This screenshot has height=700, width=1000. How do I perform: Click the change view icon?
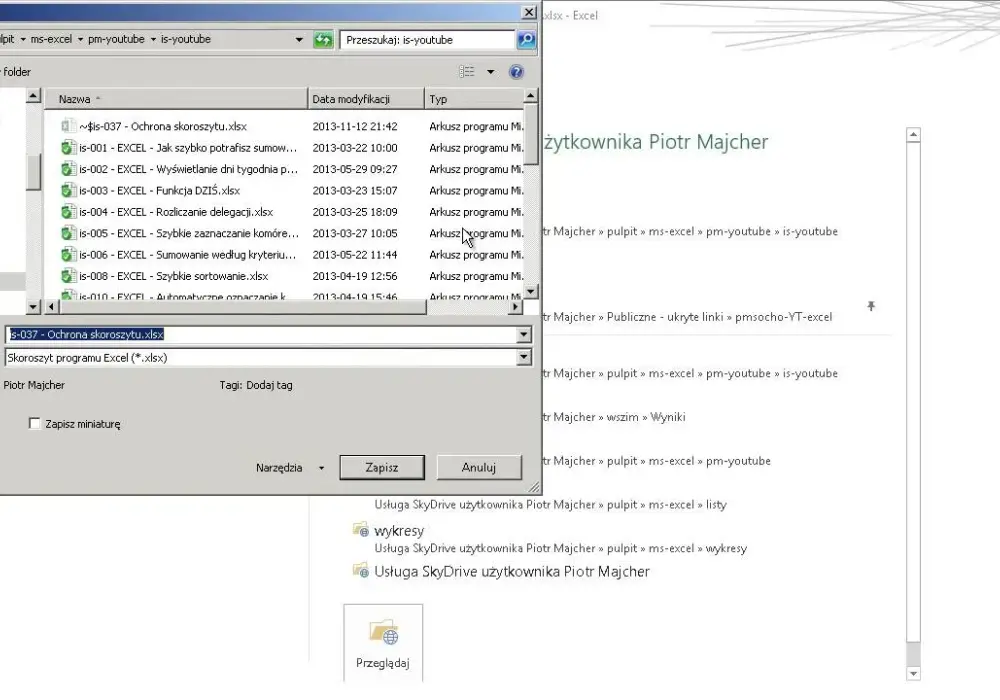coord(467,72)
